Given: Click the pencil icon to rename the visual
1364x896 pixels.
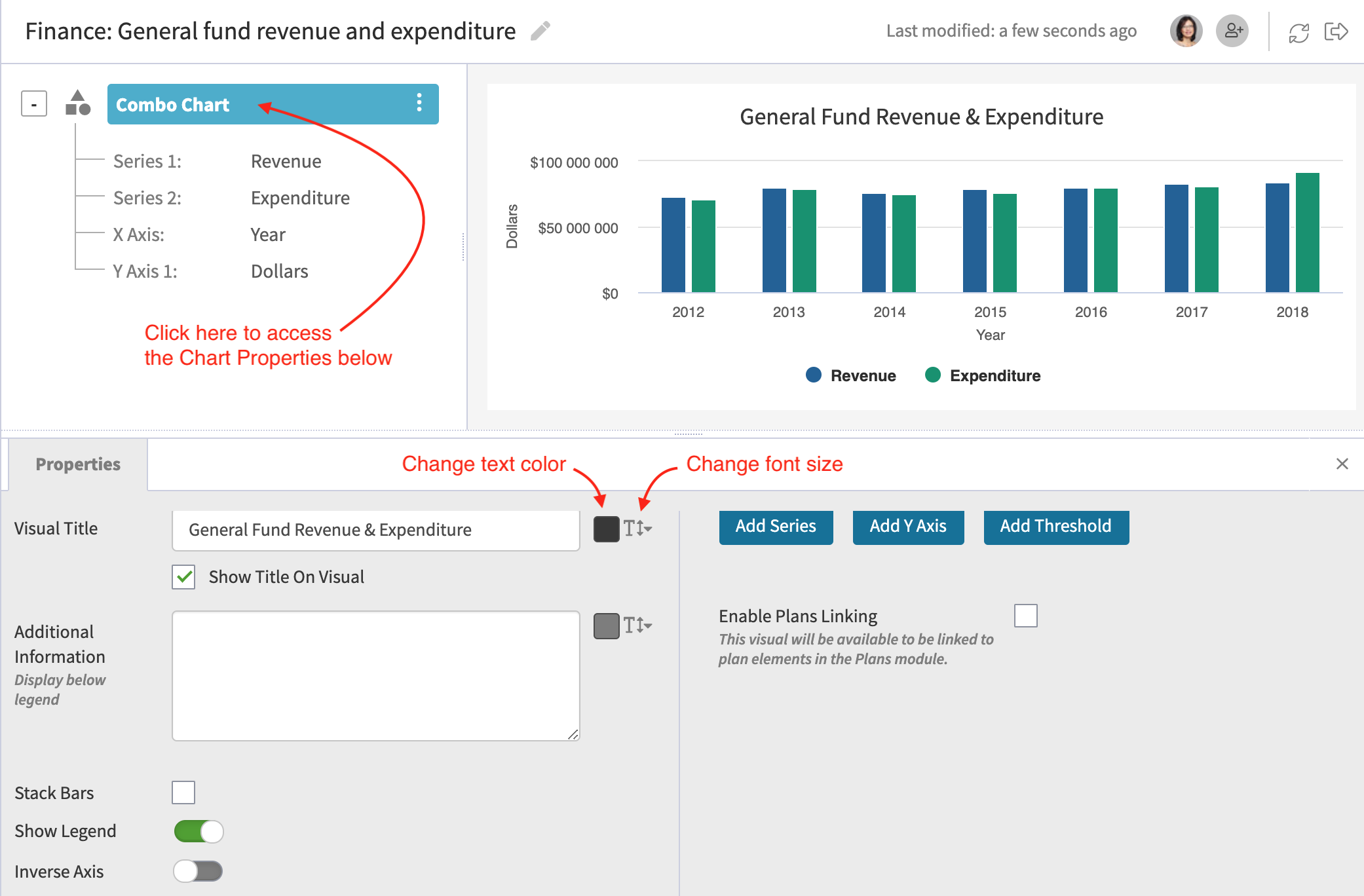Looking at the screenshot, I should 539,31.
